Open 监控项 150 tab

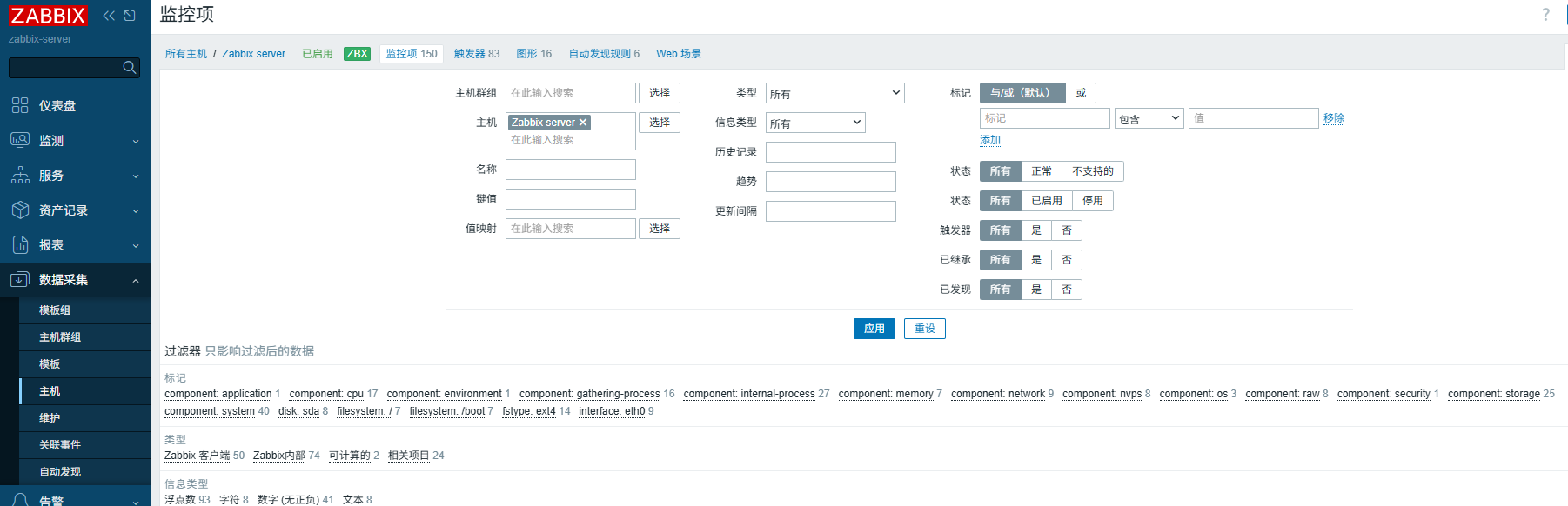(x=412, y=54)
